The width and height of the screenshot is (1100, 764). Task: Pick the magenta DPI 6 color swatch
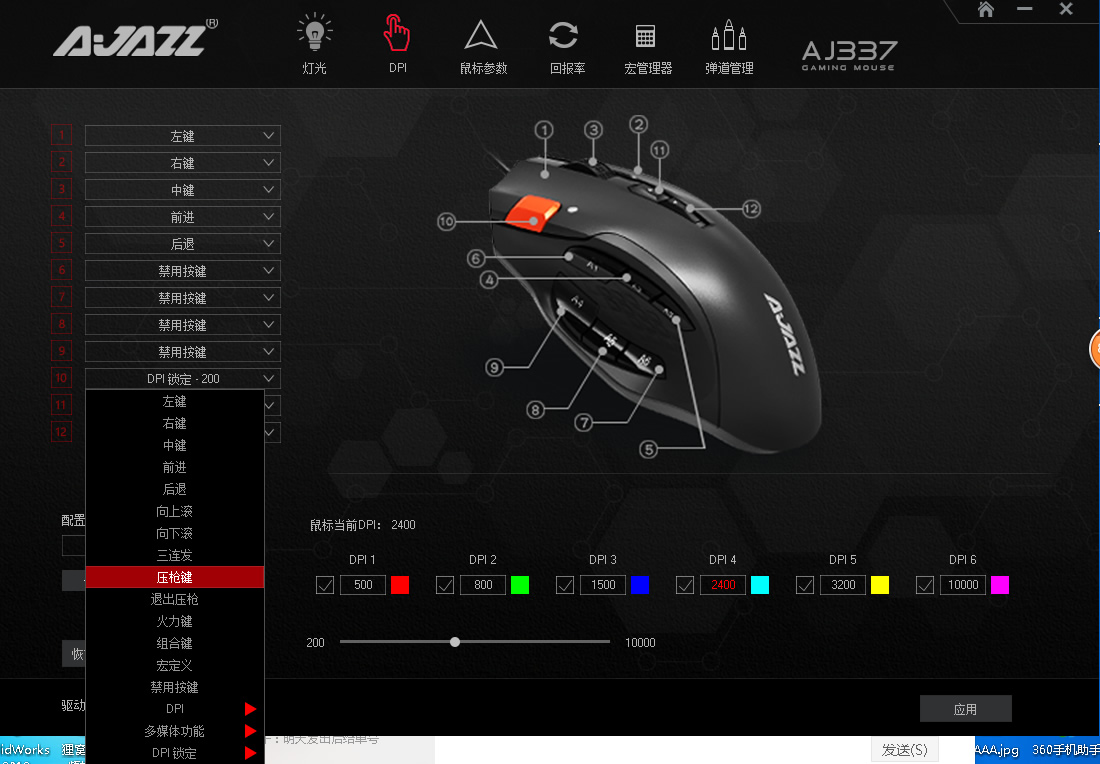pyautogui.click(x=1000, y=584)
